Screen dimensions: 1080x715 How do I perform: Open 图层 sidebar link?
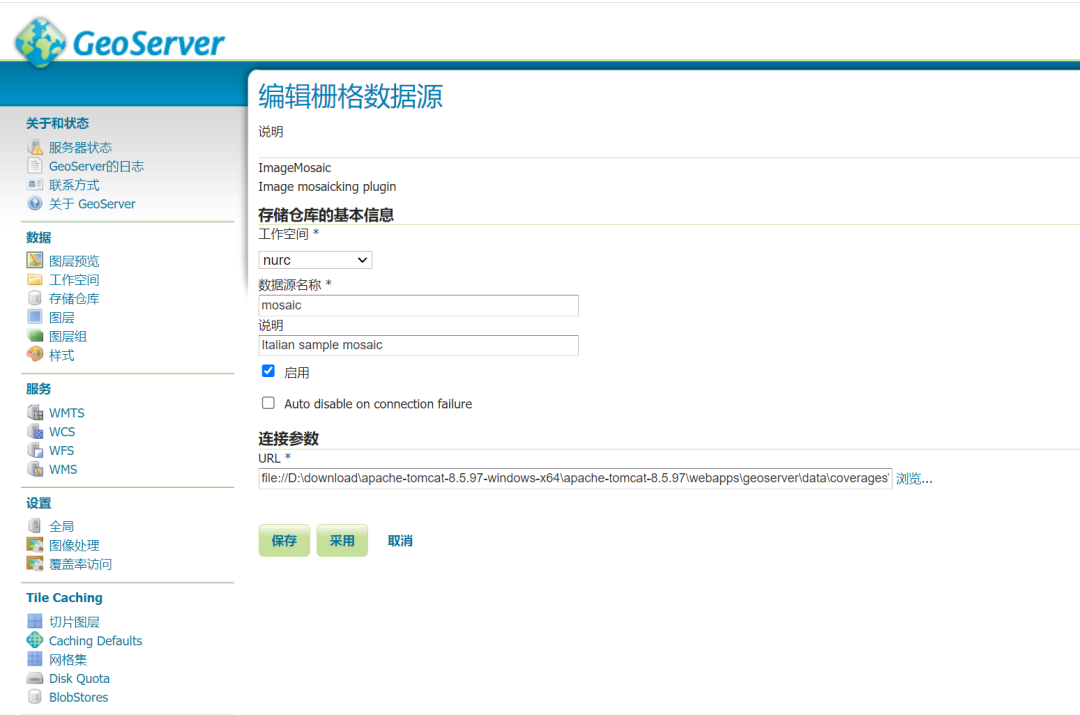coord(61,318)
